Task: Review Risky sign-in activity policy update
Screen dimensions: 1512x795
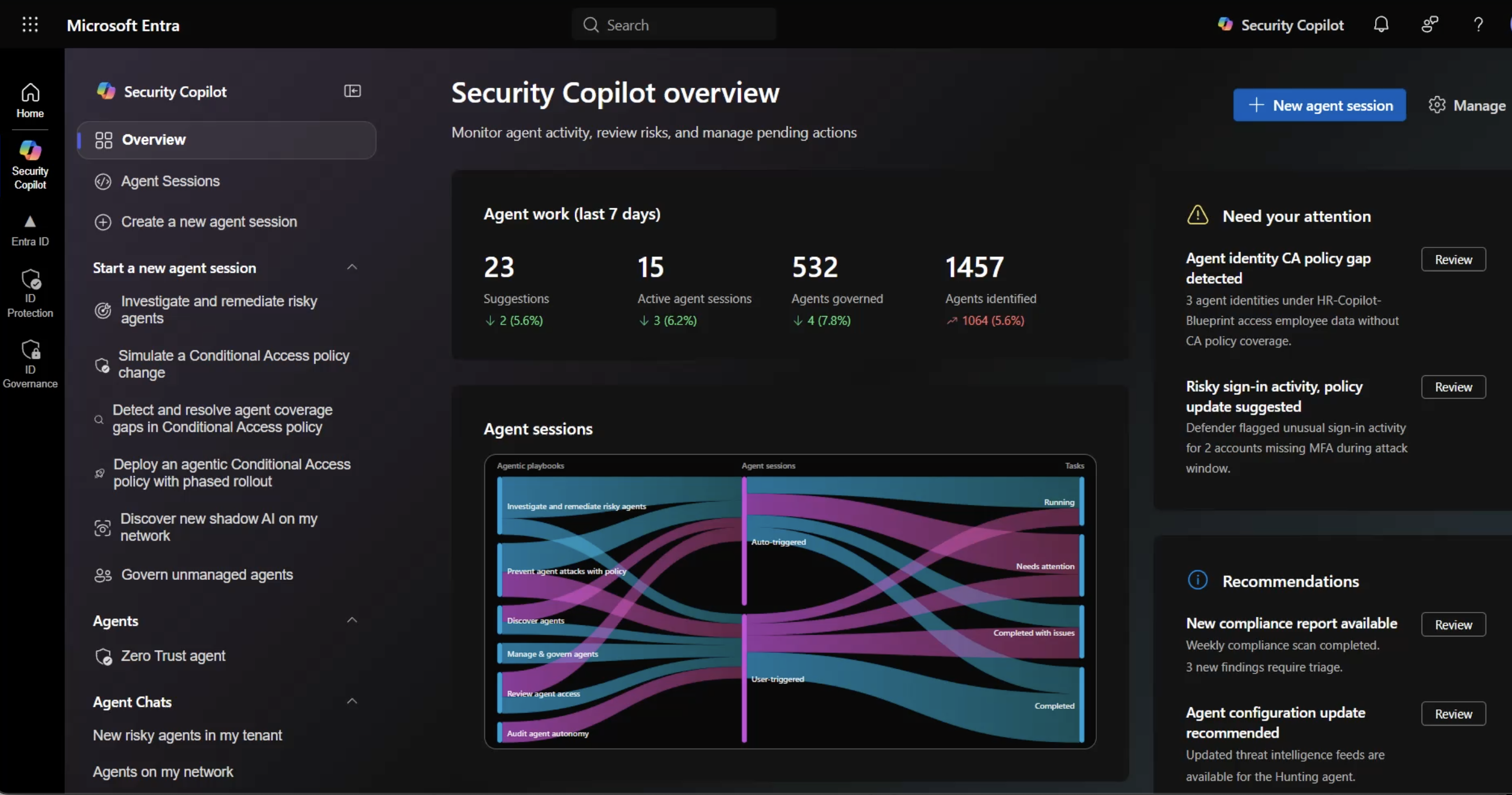Action: coord(1453,387)
